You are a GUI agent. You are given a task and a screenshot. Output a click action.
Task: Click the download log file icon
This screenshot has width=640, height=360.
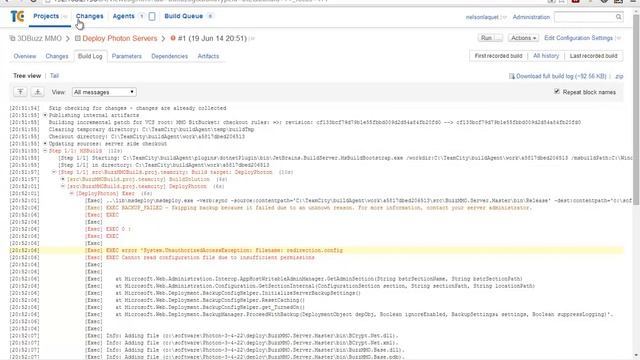[511, 76]
